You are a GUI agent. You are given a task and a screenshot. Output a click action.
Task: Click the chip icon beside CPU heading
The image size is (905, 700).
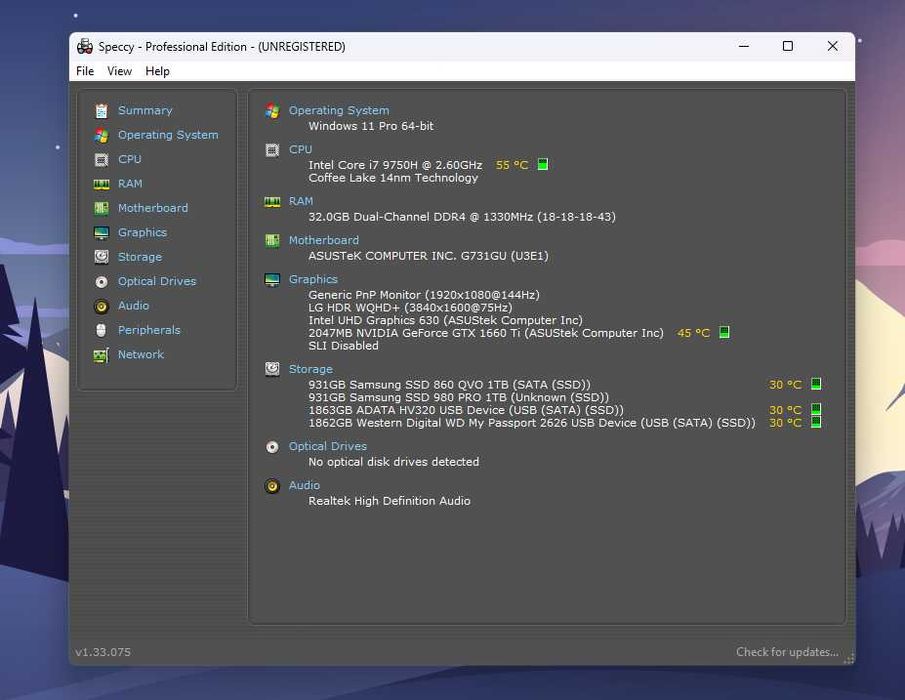click(x=272, y=150)
